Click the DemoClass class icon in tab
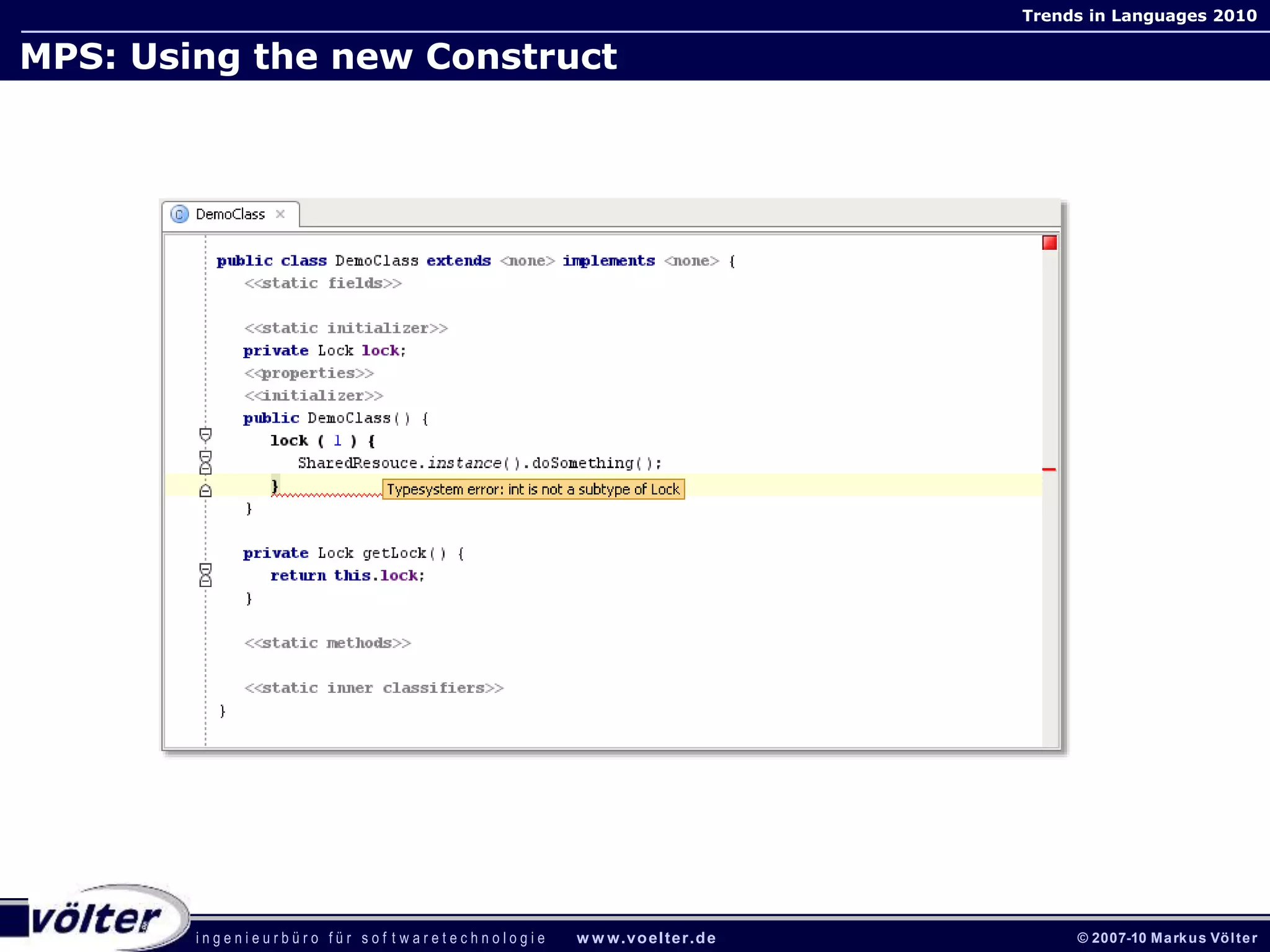The image size is (1270, 952). 179,214
